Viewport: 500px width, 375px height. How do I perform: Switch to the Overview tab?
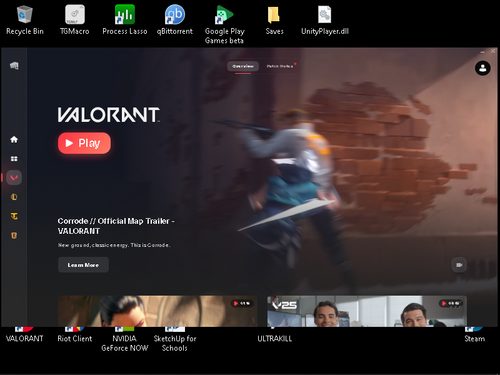coord(243,66)
